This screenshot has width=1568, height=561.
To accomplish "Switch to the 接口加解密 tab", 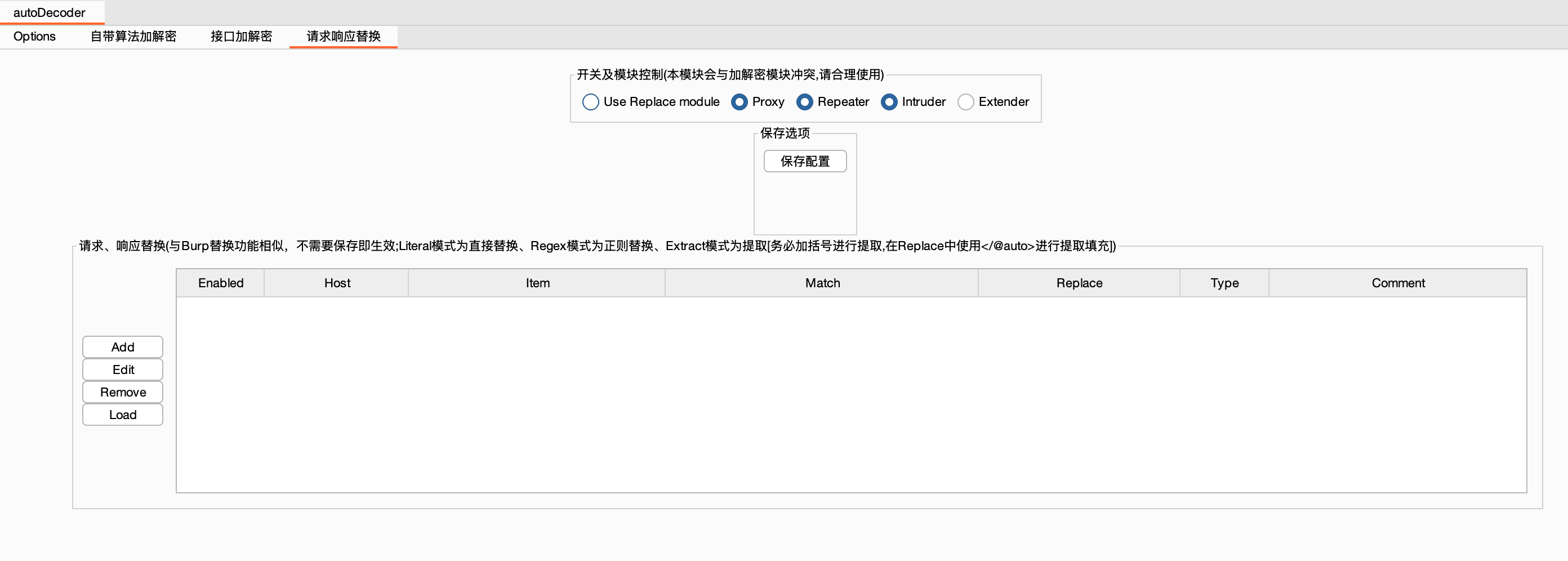I will click(x=241, y=37).
